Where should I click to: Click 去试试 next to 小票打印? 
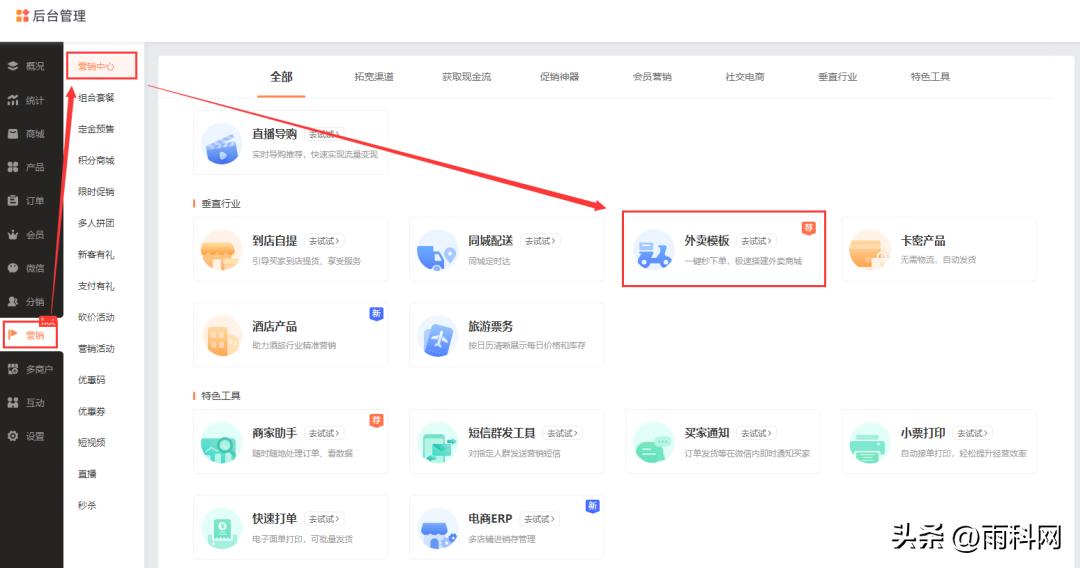973,433
